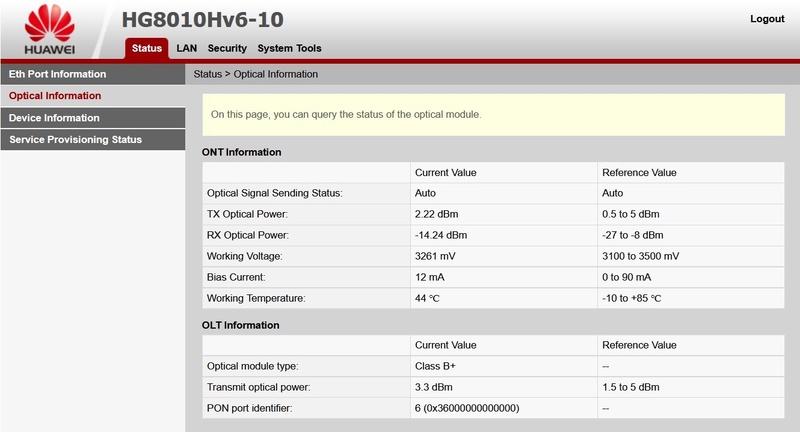
Task: Click the PON port identifier value
Action: (x=467, y=408)
